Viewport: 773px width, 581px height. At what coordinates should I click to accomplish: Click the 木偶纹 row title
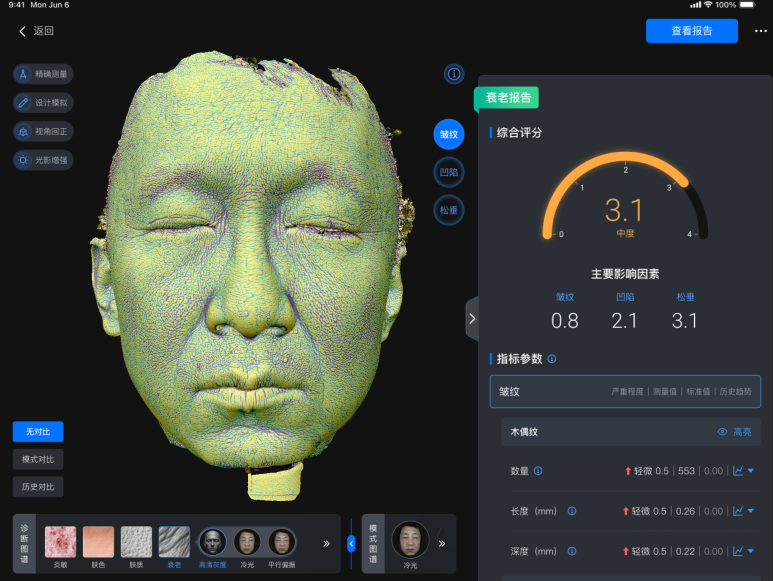tap(524, 432)
